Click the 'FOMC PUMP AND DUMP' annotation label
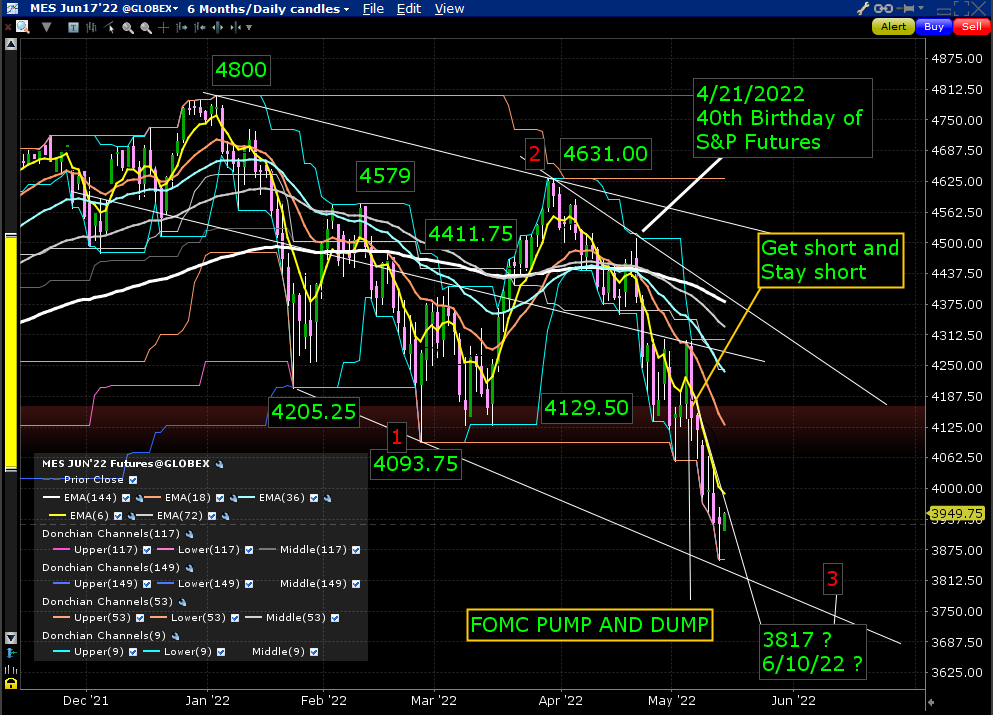 [590, 625]
